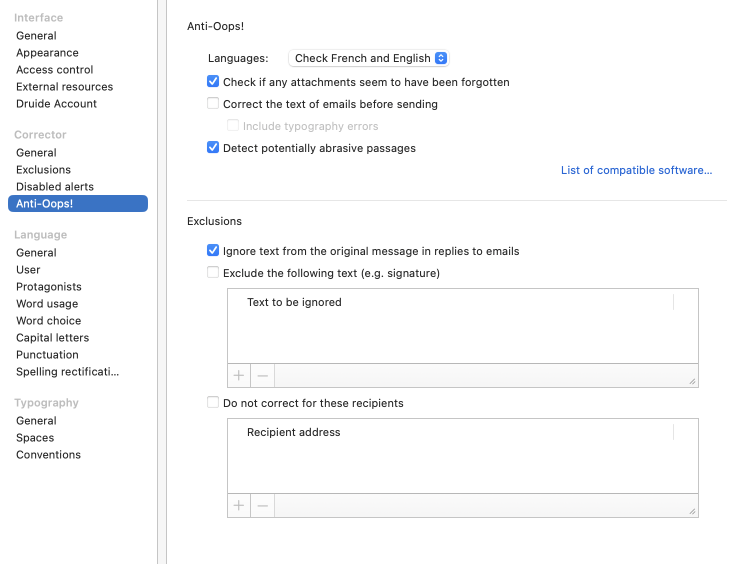Click the plus icon under Recipient address list
Screen dimensions: 743x564
pos(239,506)
